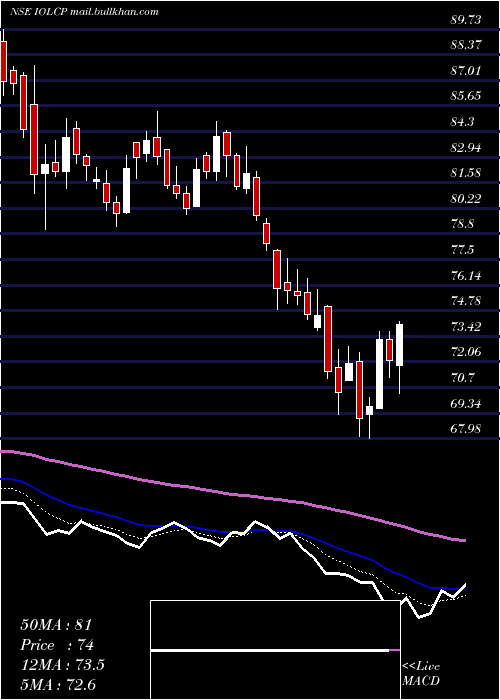Click the 89.73 price axis label
Viewport: 500px width, 700px height.
coord(467,20)
